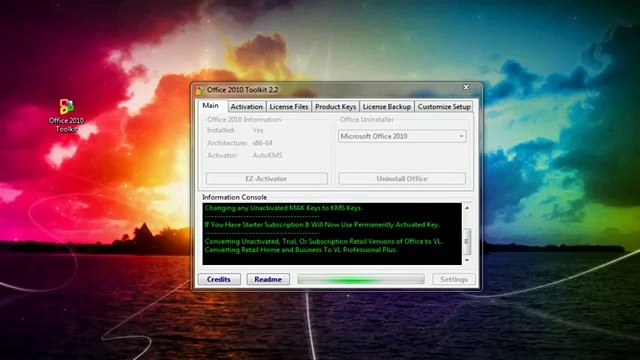Click the console scrollbar up arrow
This screenshot has width=640, height=360.
467,208
